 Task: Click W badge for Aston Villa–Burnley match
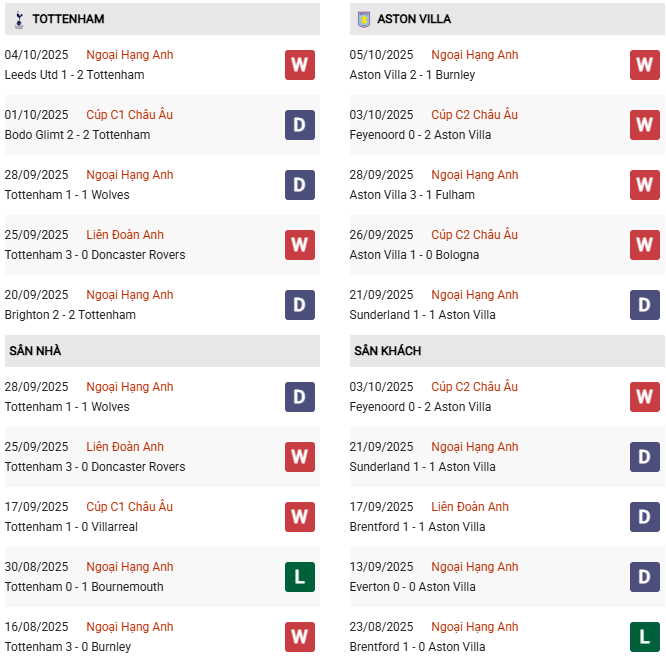coord(644,65)
